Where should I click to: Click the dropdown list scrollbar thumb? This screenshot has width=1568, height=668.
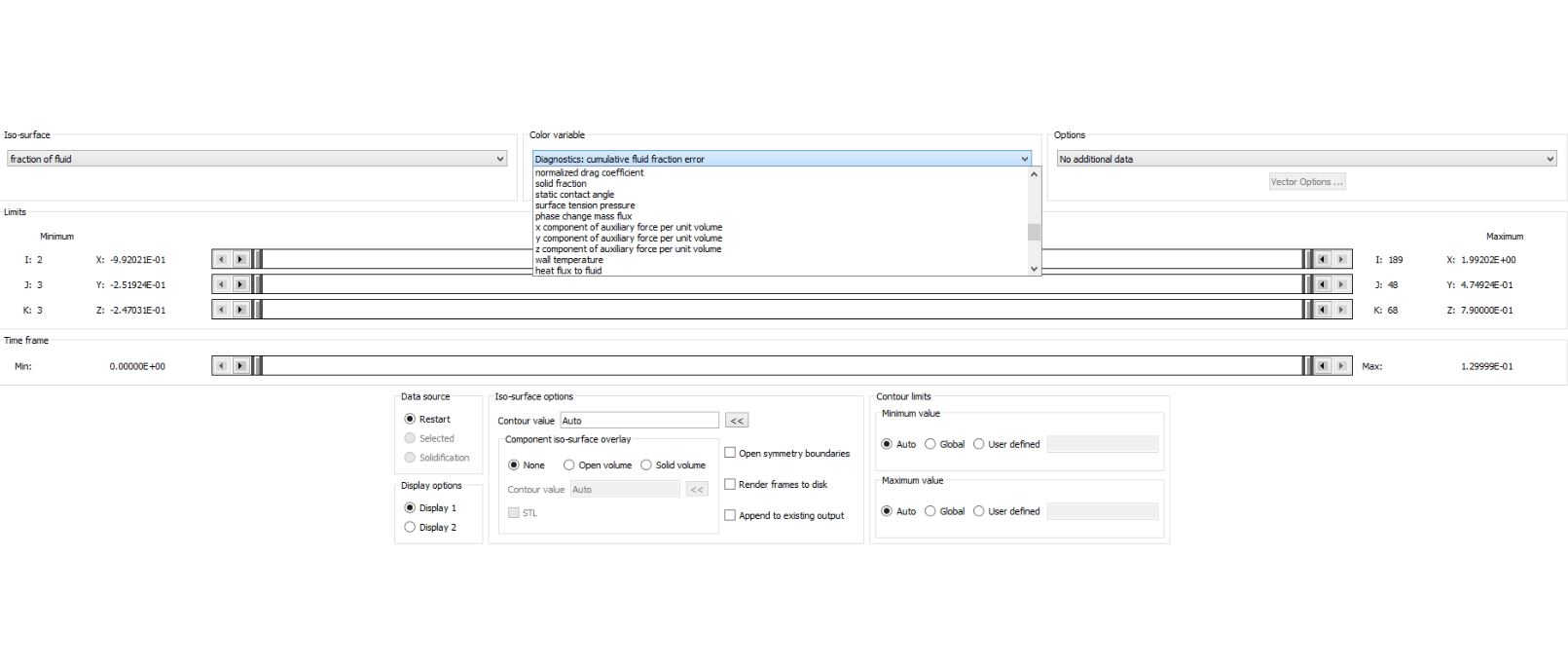pyautogui.click(x=1034, y=232)
